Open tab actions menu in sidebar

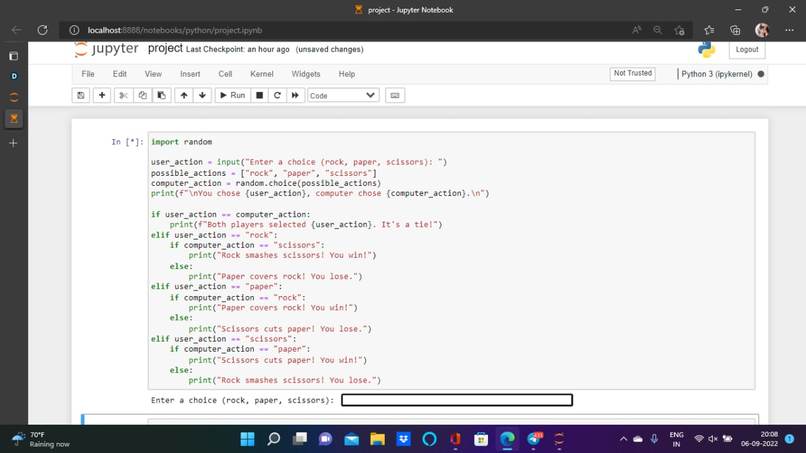click(x=14, y=56)
